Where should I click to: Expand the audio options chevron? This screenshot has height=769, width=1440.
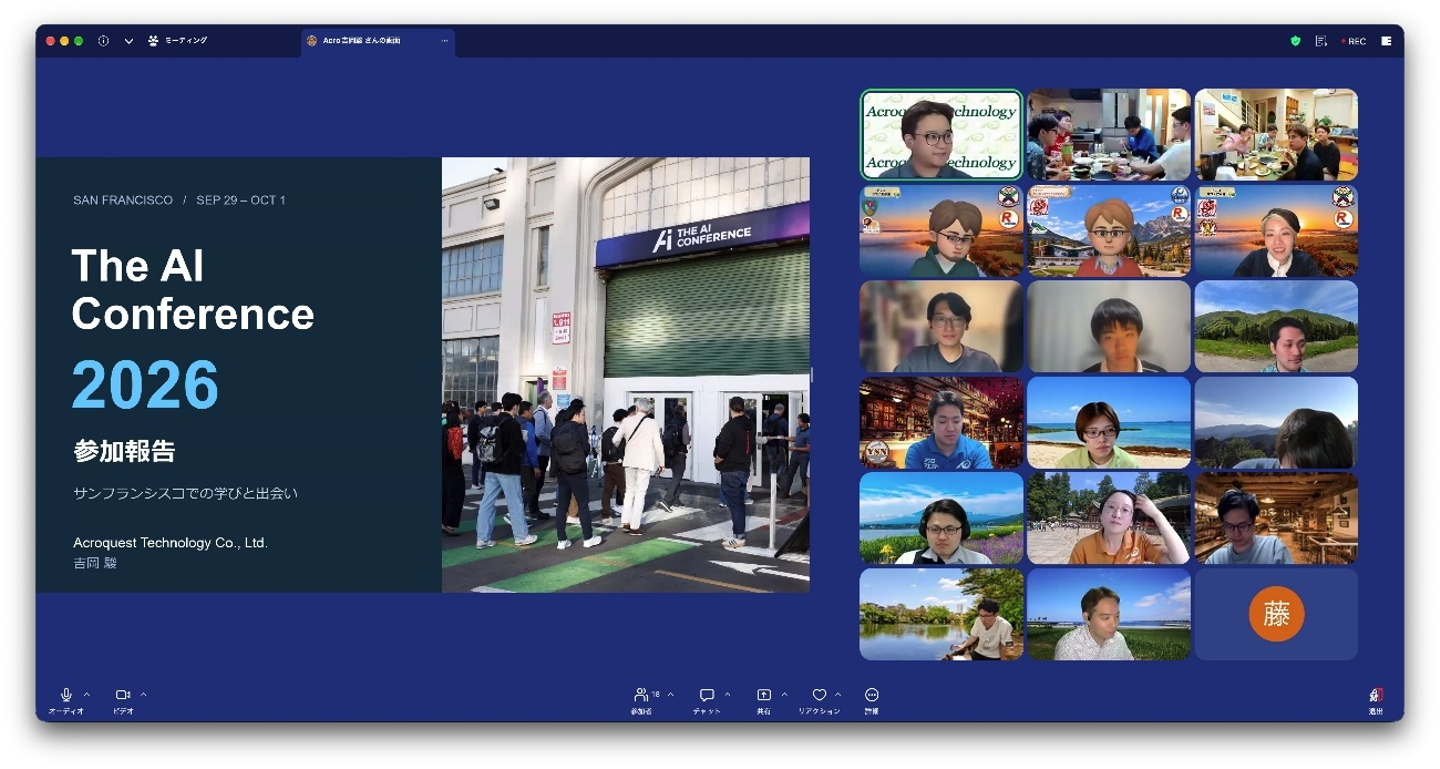point(87,694)
